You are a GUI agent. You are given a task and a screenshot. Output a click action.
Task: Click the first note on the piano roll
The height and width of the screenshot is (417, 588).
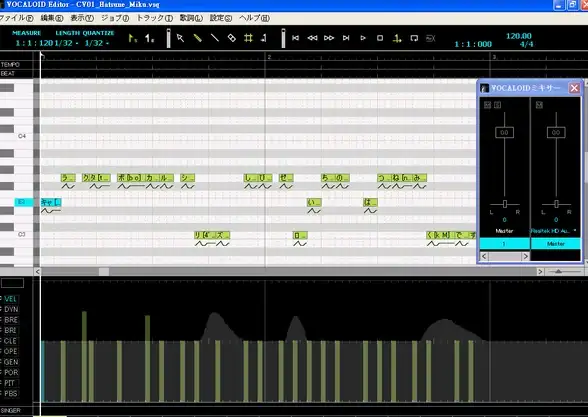(51, 202)
